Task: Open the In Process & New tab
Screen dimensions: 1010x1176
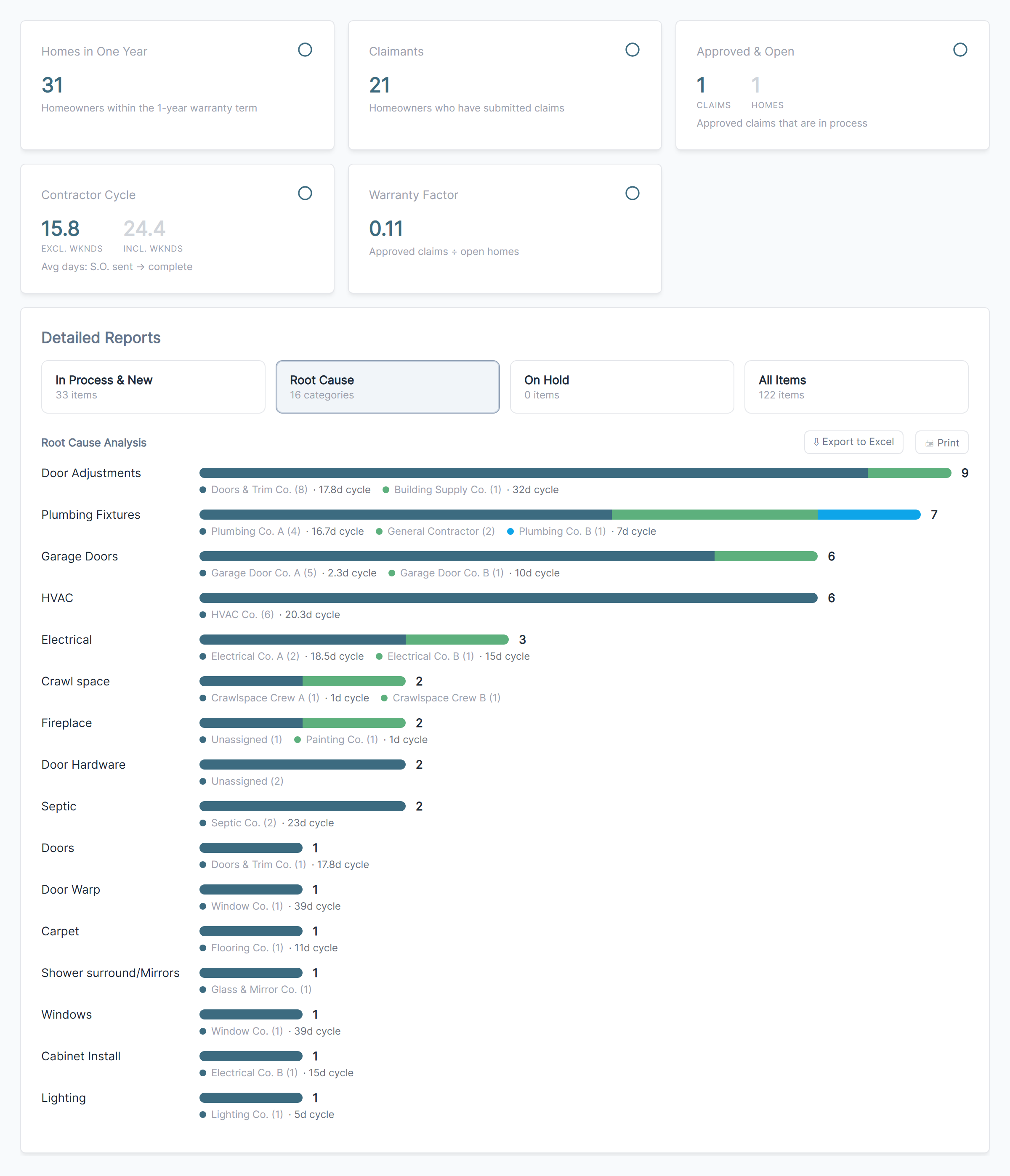Action: [153, 387]
